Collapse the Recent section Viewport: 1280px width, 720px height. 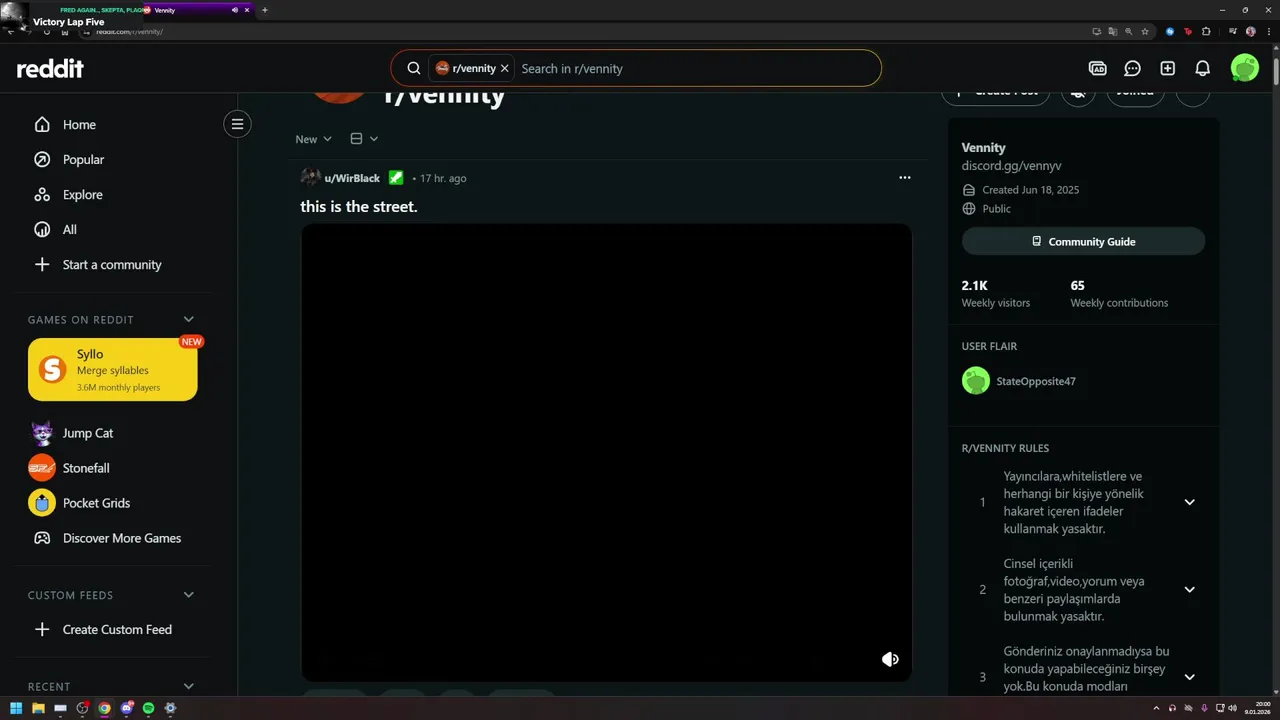[188, 687]
